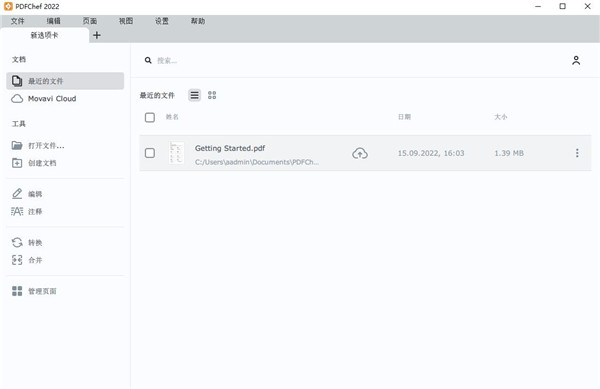
Task: Choose 合并 tool label in sidebar
Action: [35, 260]
